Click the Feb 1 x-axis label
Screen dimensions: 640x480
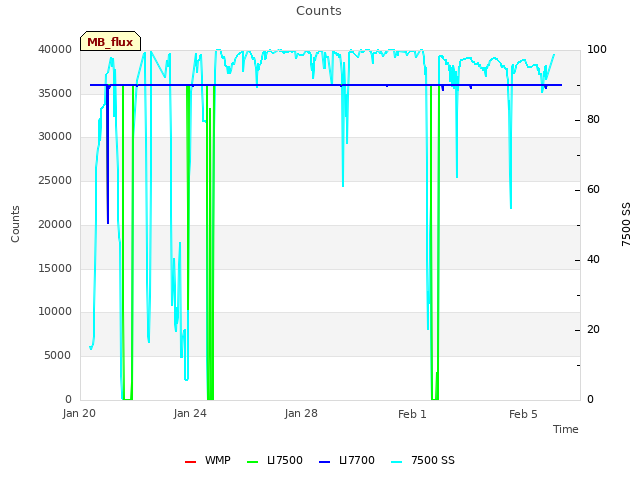(412, 414)
